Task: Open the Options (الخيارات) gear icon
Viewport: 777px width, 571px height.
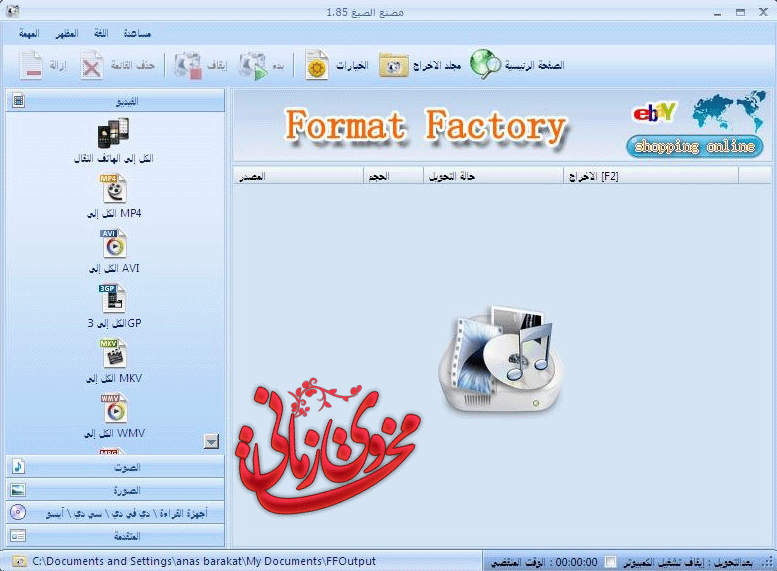Action: click(x=317, y=65)
